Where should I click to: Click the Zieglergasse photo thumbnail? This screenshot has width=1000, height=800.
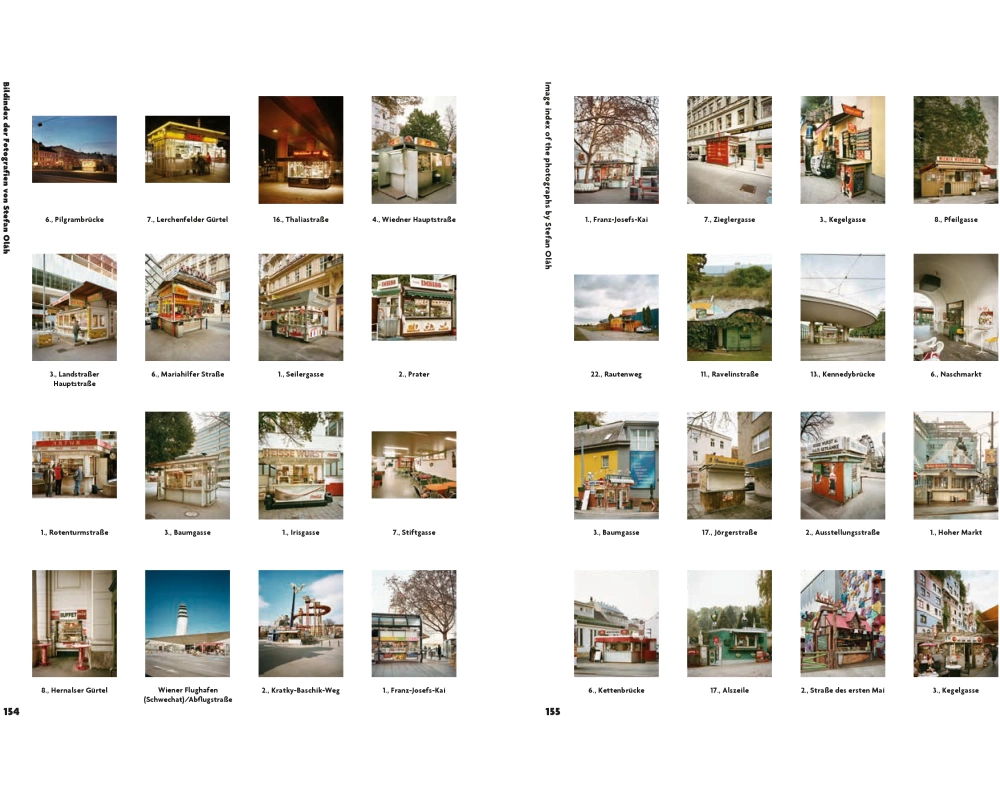click(x=729, y=149)
